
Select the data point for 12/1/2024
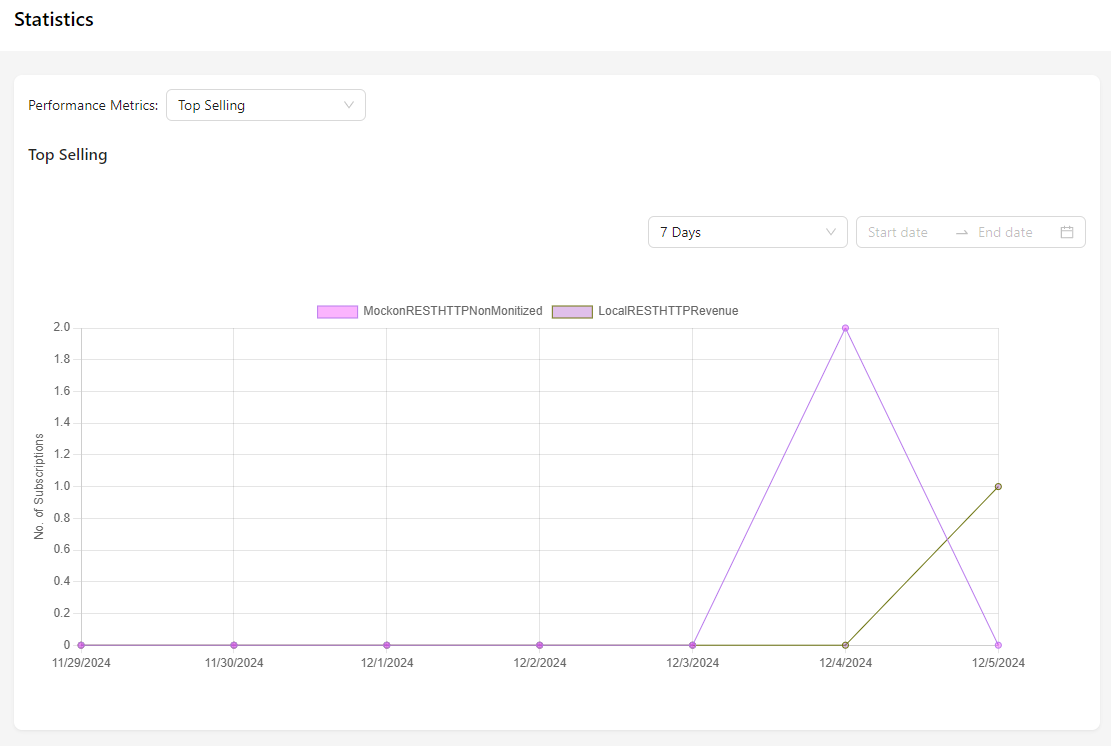387,645
